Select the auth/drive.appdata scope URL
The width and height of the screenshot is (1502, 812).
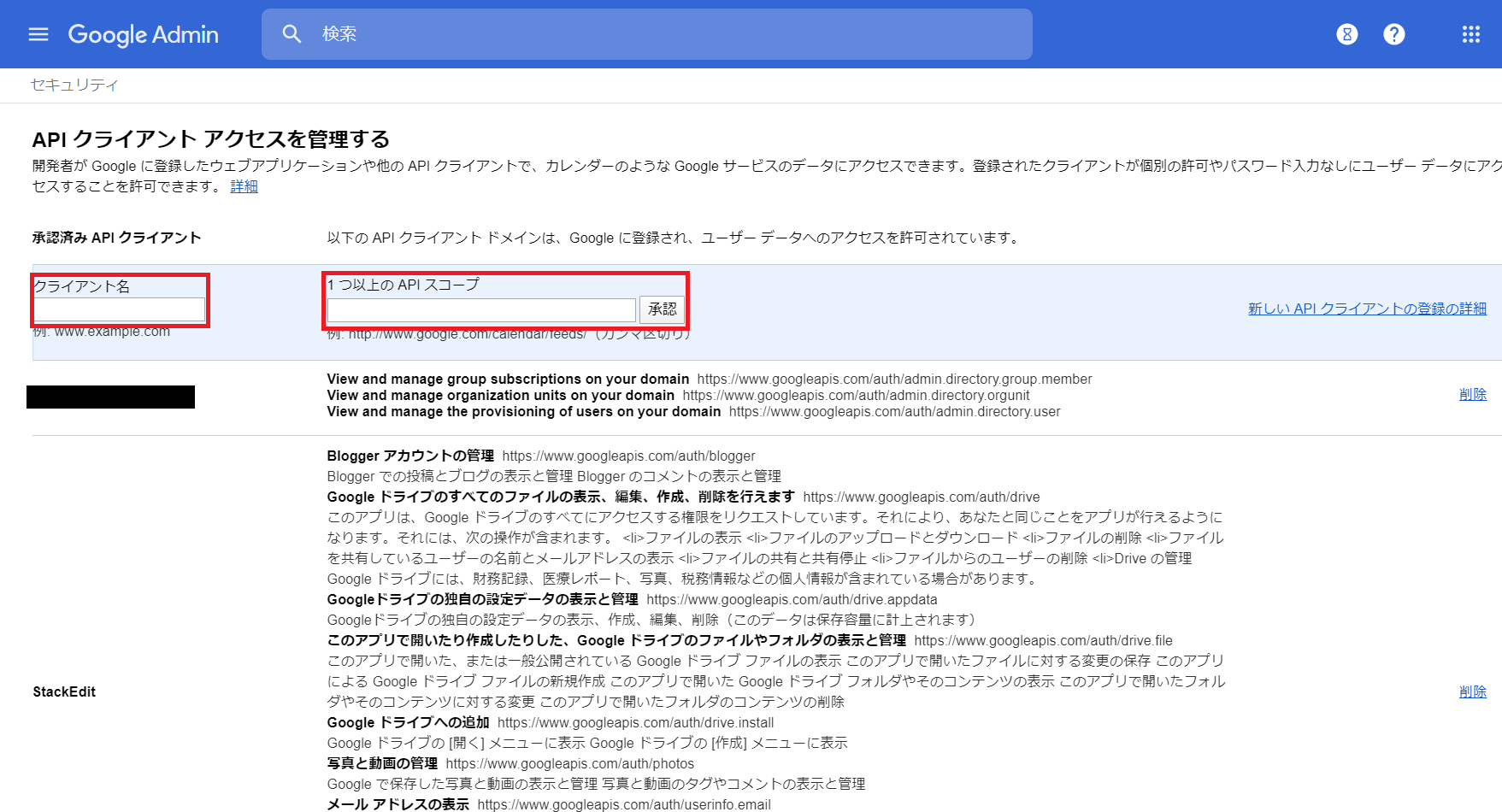pyautogui.click(x=792, y=599)
